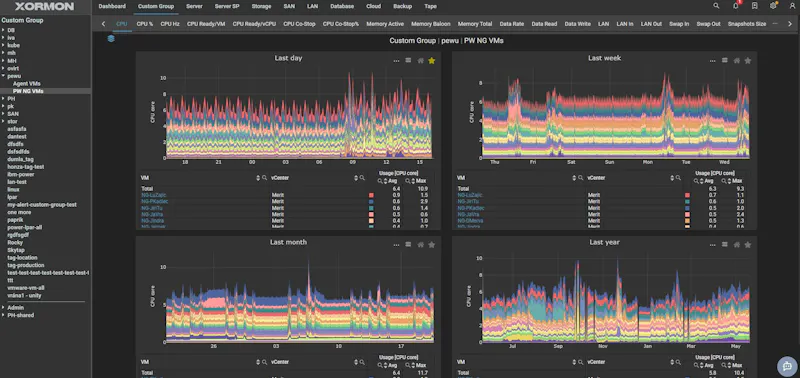This screenshot has width=800, height=378.
Task: Expand the PH-shared group in the tree
Action: (x=3, y=315)
